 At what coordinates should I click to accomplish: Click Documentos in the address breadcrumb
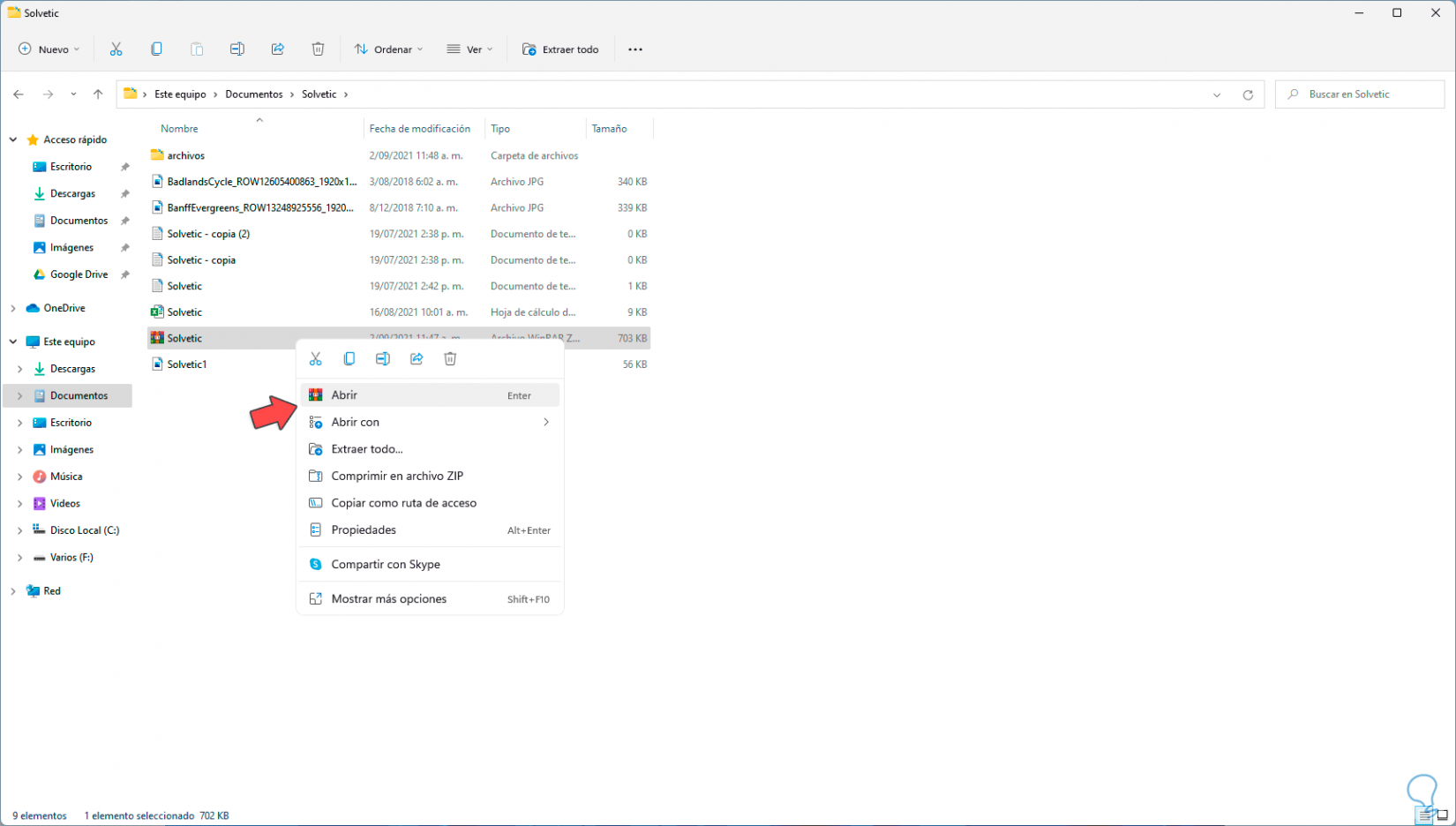[x=254, y=94]
